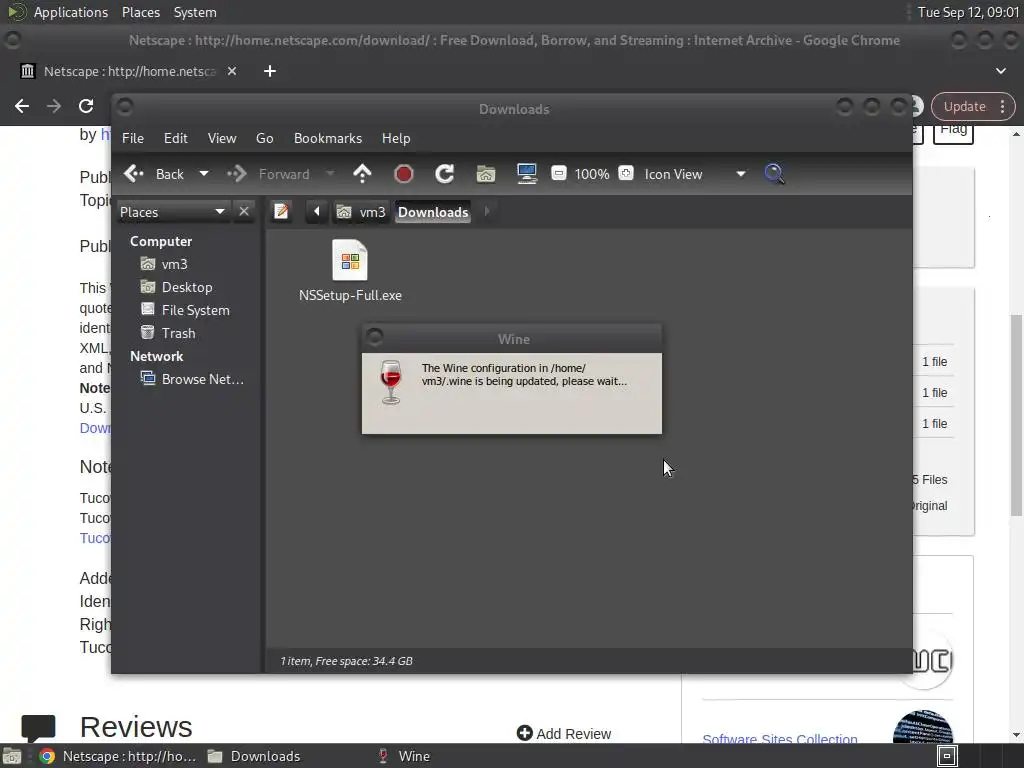Viewport: 1024px width, 768px height.
Task: Click the wine glass icon in the dialog
Action: (x=391, y=382)
